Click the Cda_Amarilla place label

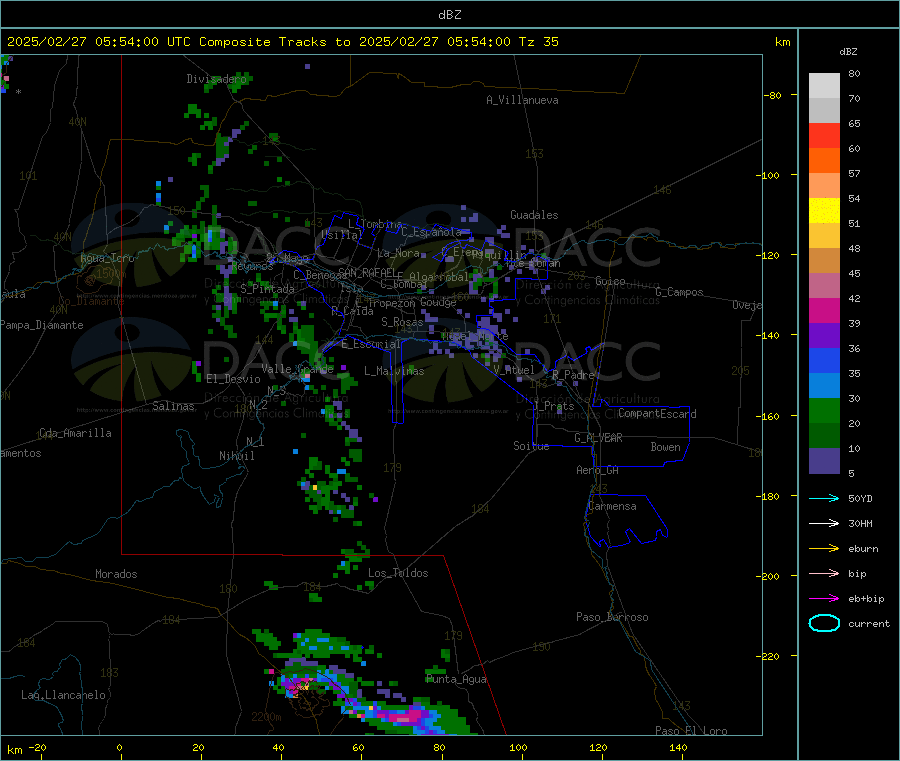point(75,433)
